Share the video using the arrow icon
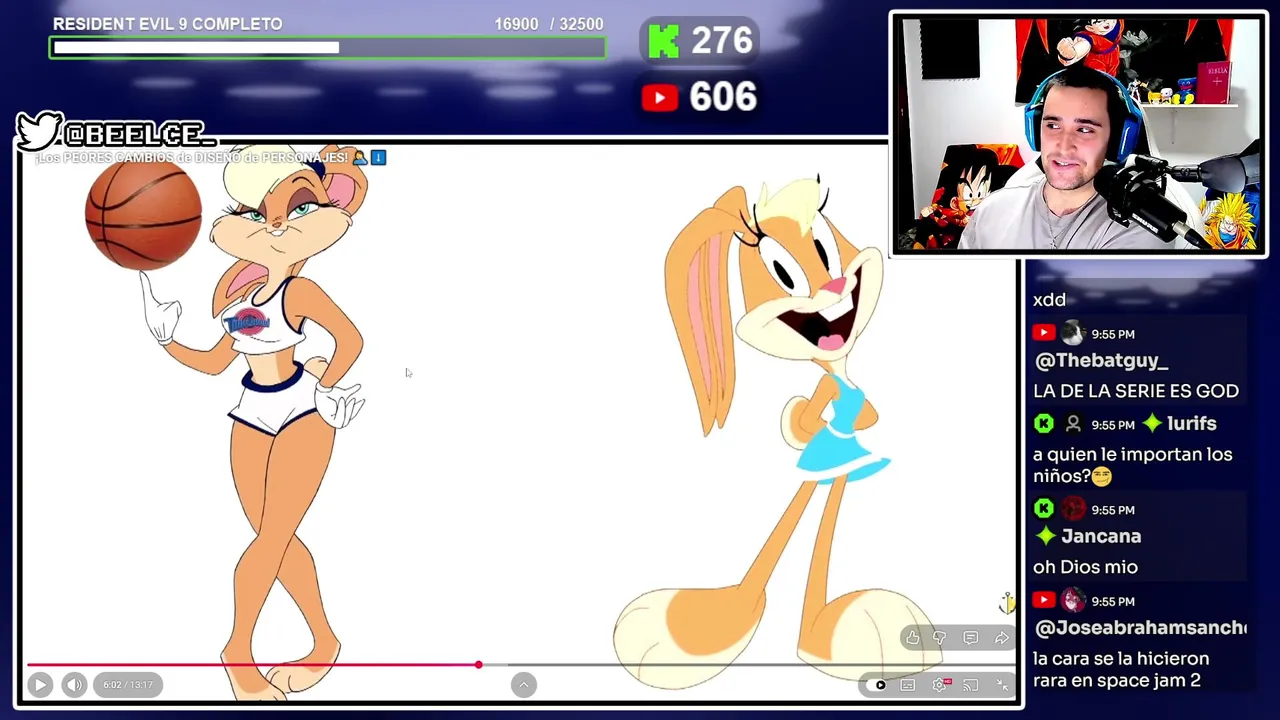The width and height of the screenshot is (1280, 720). [x=1001, y=638]
